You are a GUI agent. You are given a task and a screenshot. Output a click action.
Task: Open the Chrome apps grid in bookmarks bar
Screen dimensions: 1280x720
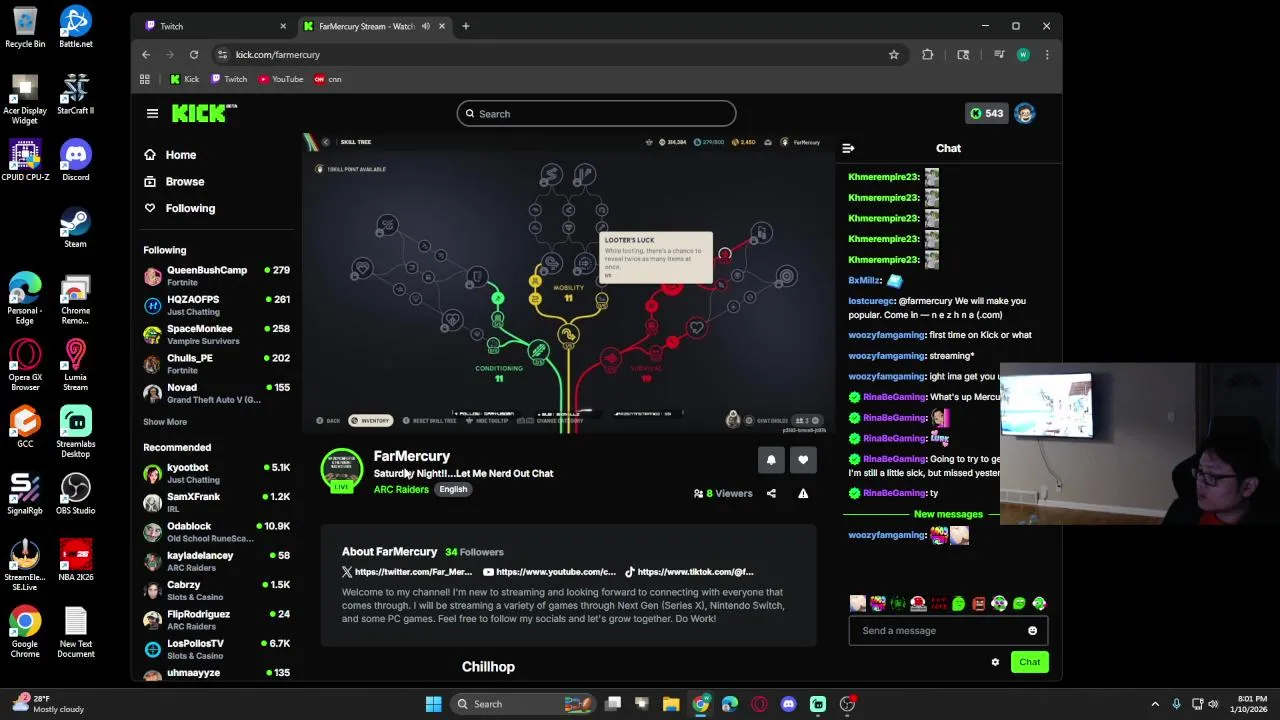145,79
